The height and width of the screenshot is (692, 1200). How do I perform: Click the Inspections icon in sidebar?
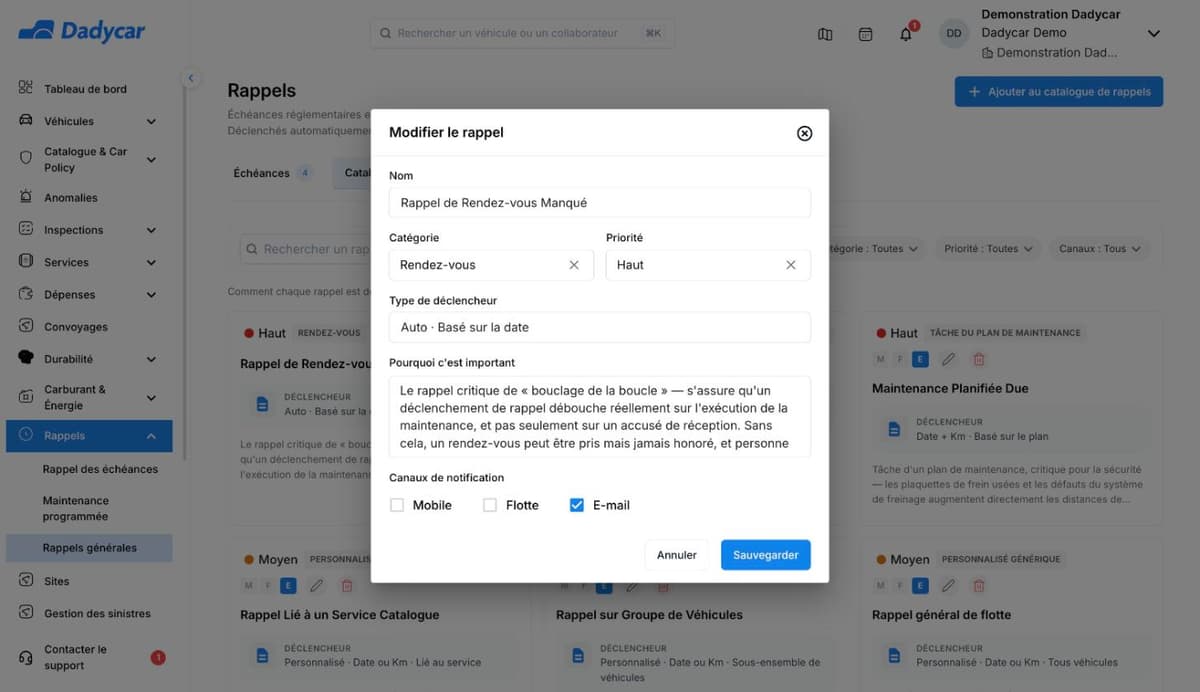tap(26, 229)
